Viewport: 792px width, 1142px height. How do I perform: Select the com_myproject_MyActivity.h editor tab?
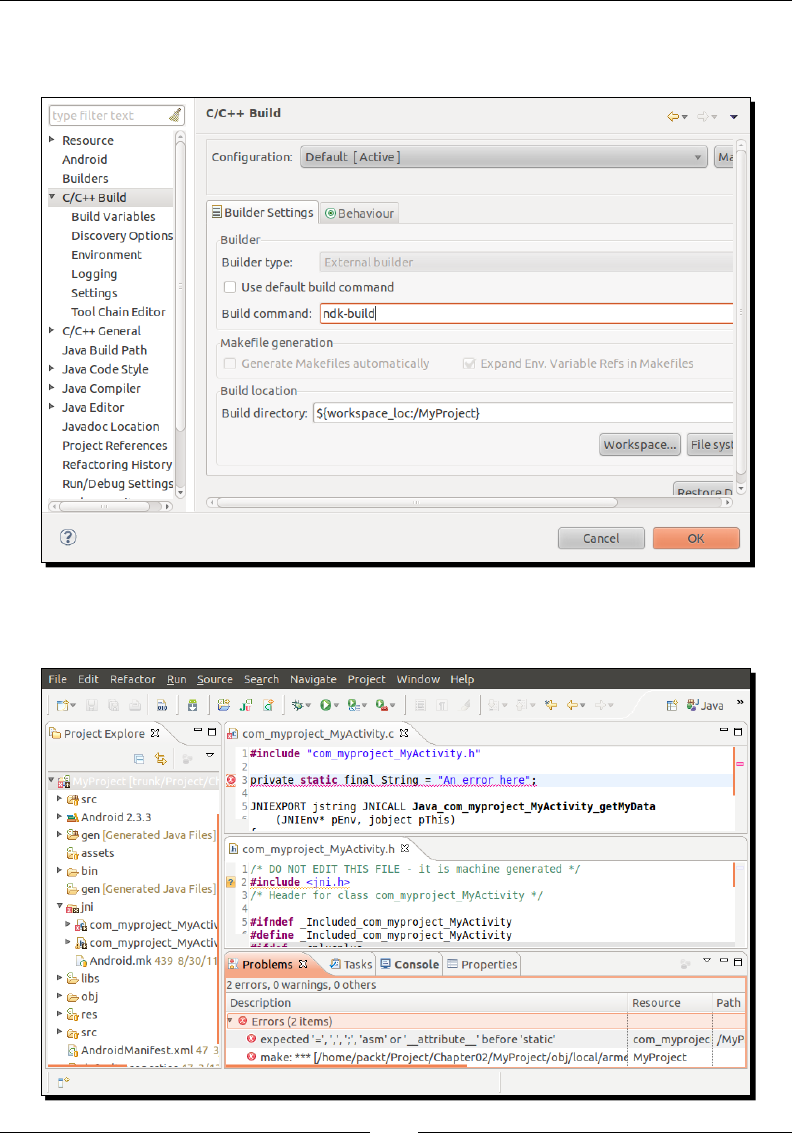coord(318,848)
